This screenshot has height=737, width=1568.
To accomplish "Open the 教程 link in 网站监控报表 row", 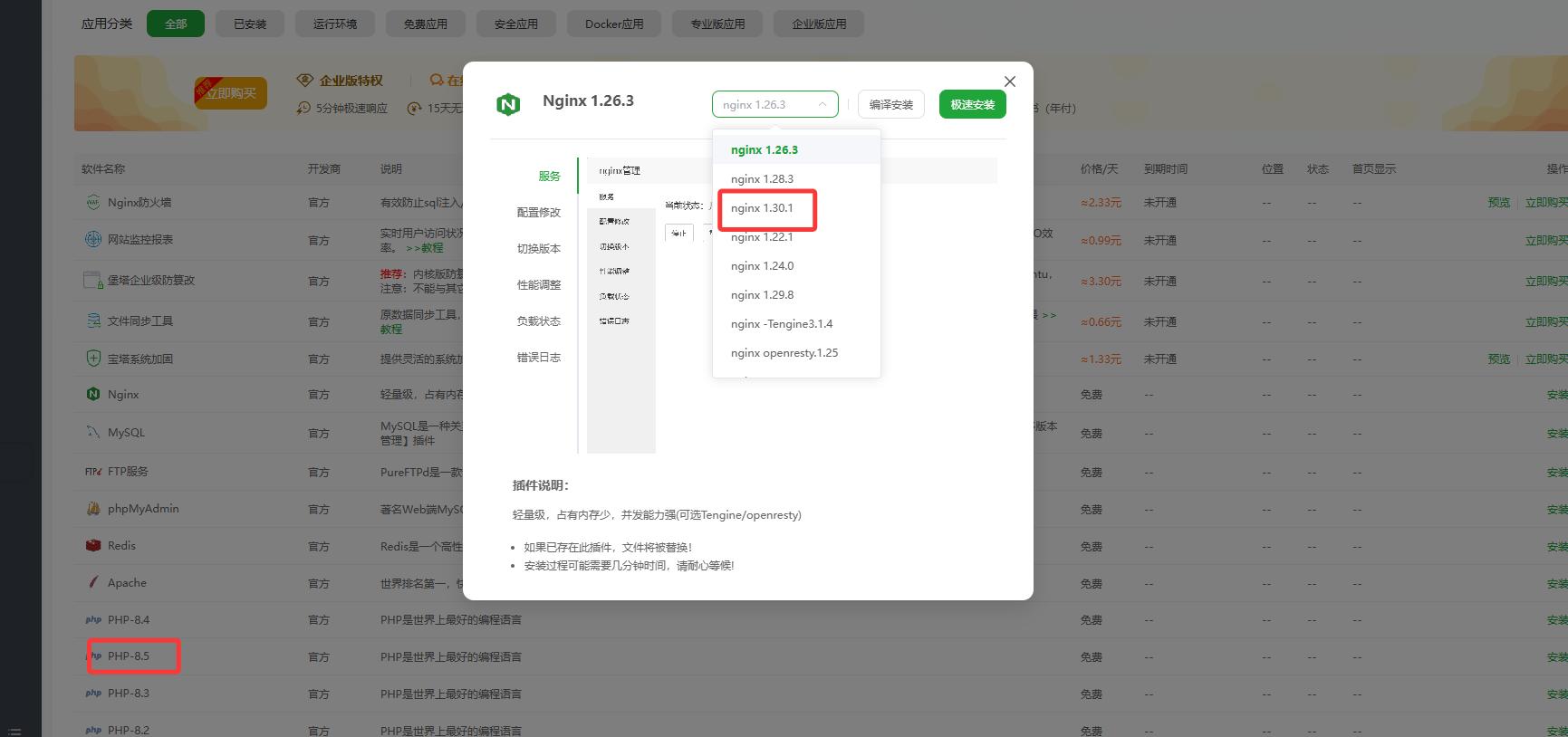I will pos(425,248).
